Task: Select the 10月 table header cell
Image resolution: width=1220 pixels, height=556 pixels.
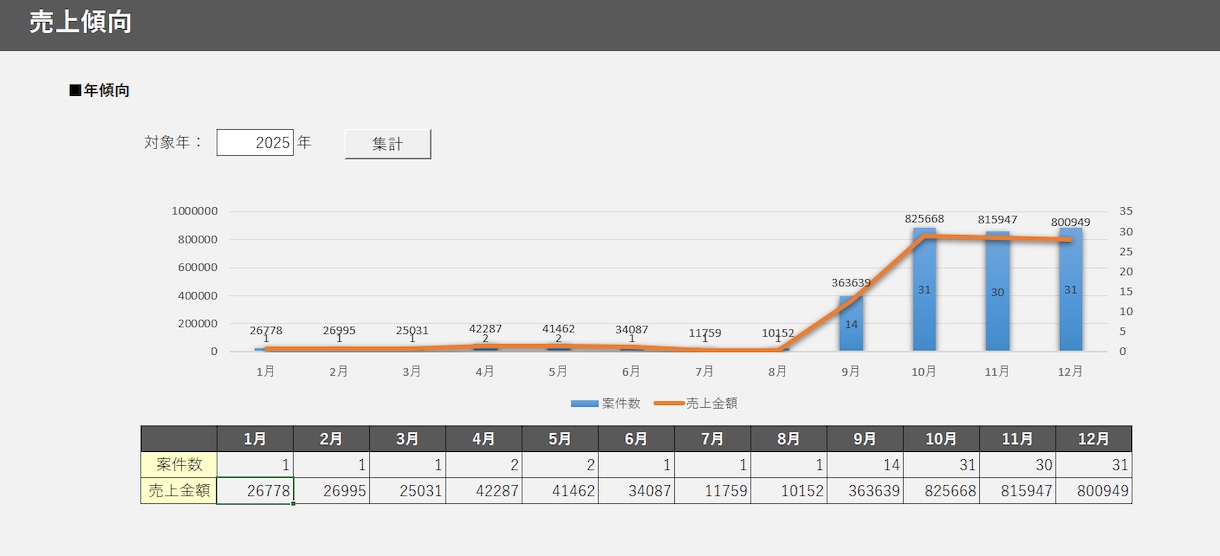Action: (x=941, y=439)
